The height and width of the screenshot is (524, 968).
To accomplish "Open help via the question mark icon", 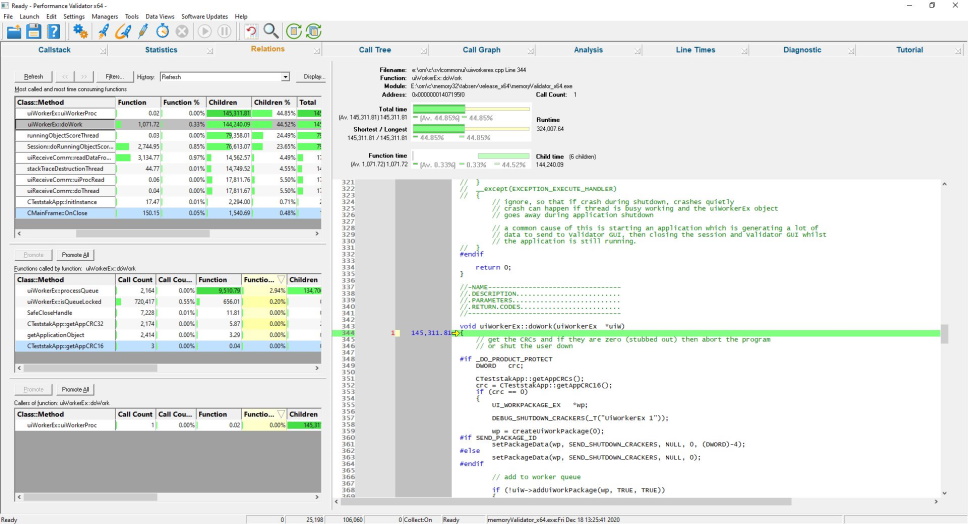I will pos(54,31).
